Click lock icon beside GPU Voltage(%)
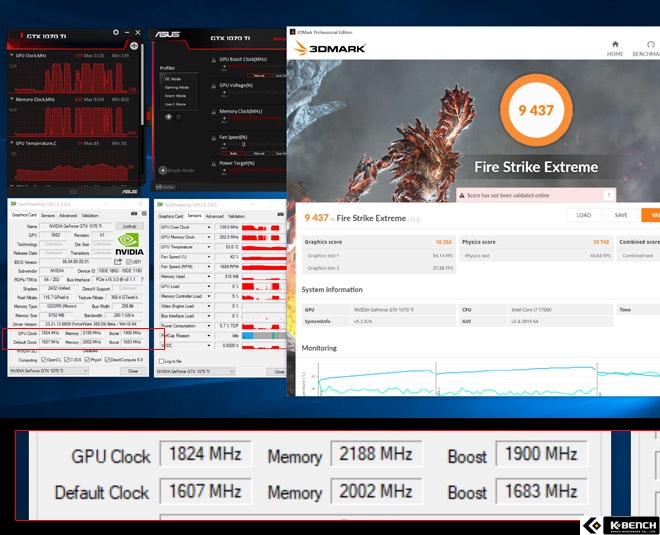 tap(214, 86)
